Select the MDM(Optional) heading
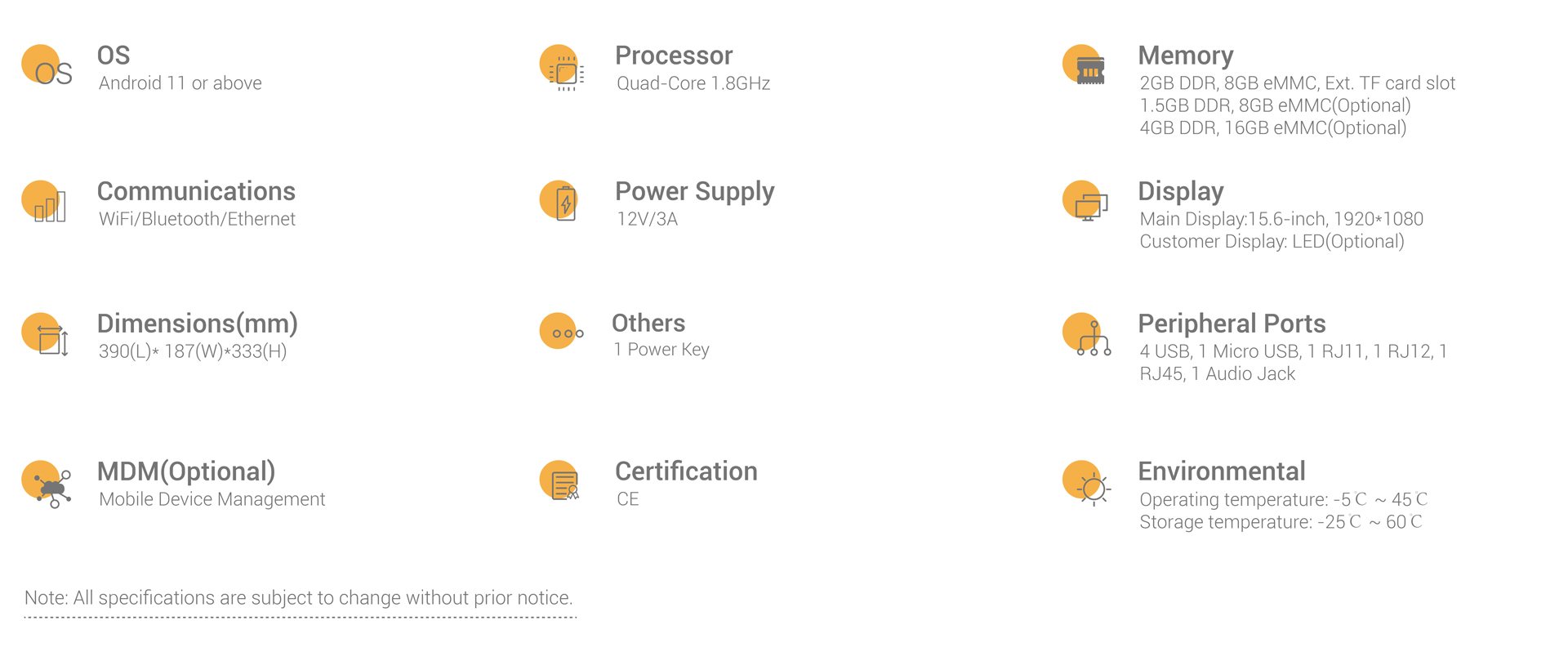 186,471
